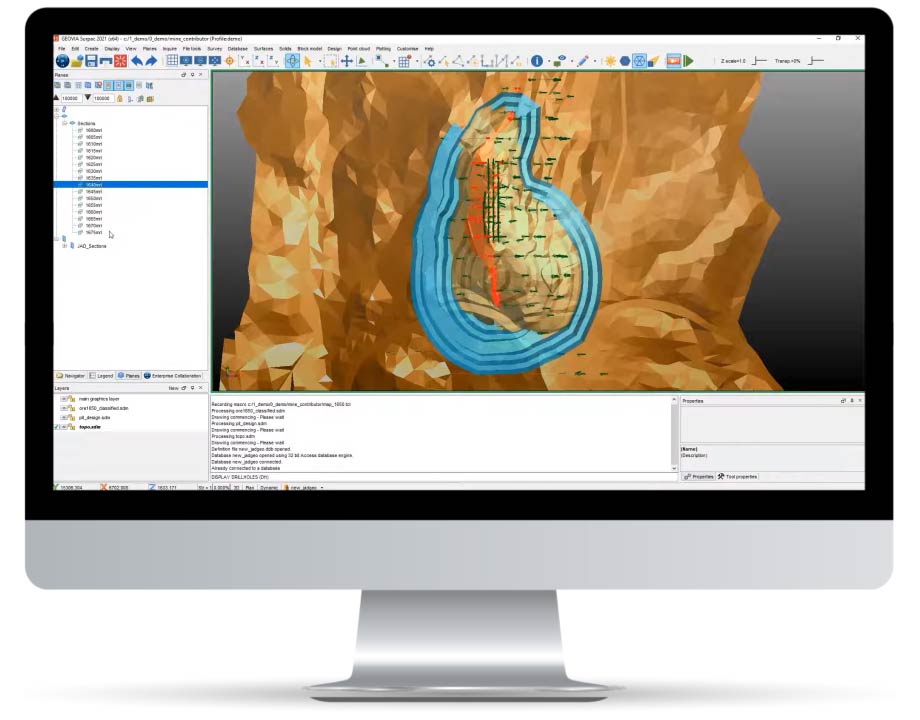920x720 pixels.
Task: Open the new_jadges database dropdown
Action: tap(323, 488)
